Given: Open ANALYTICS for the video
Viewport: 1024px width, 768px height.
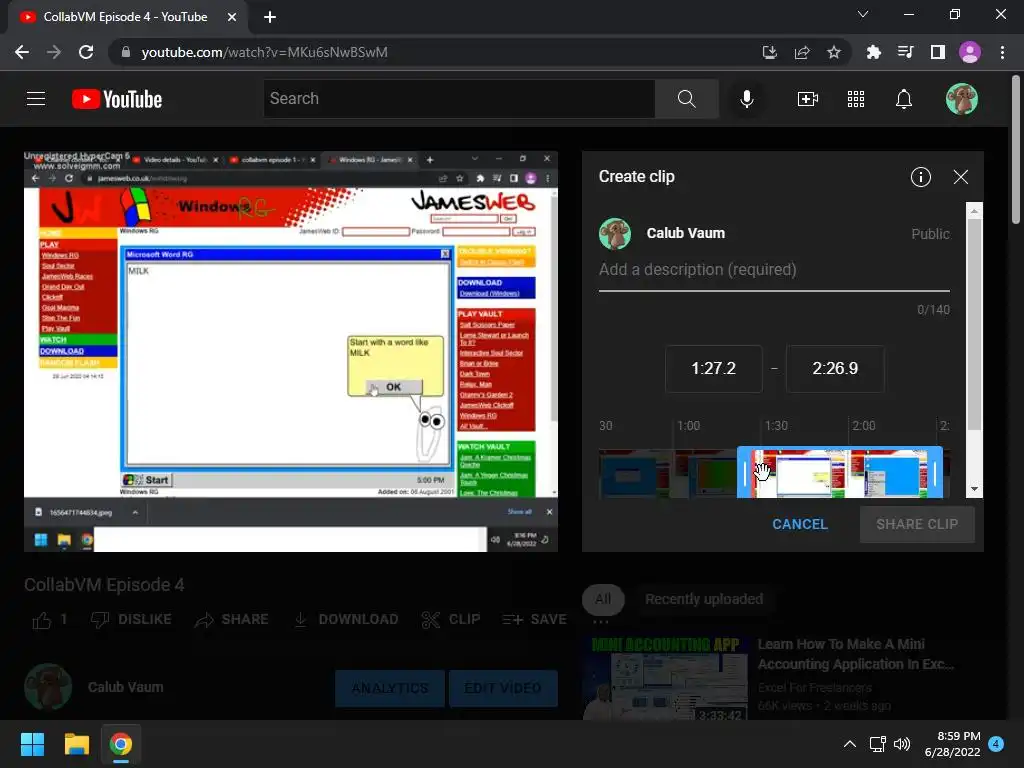Looking at the screenshot, I should (x=390, y=688).
